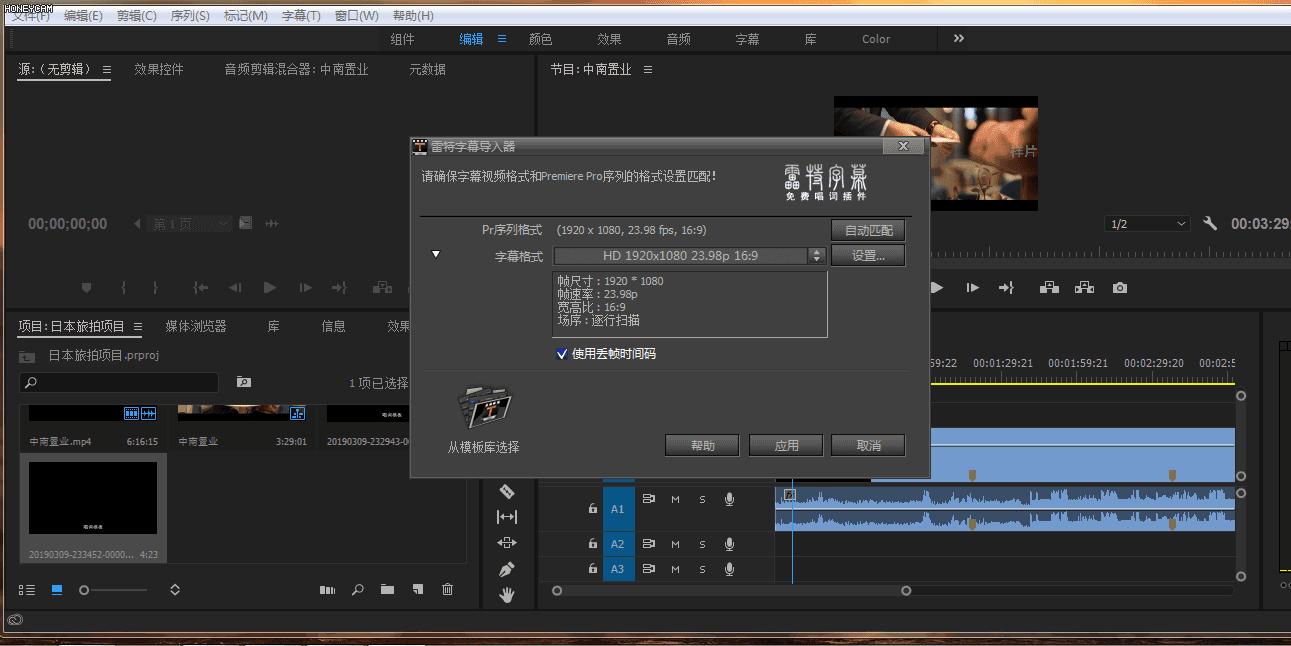The height and width of the screenshot is (646, 1291).
Task: Select the Hand tool
Action: click(x=507, y=595)
